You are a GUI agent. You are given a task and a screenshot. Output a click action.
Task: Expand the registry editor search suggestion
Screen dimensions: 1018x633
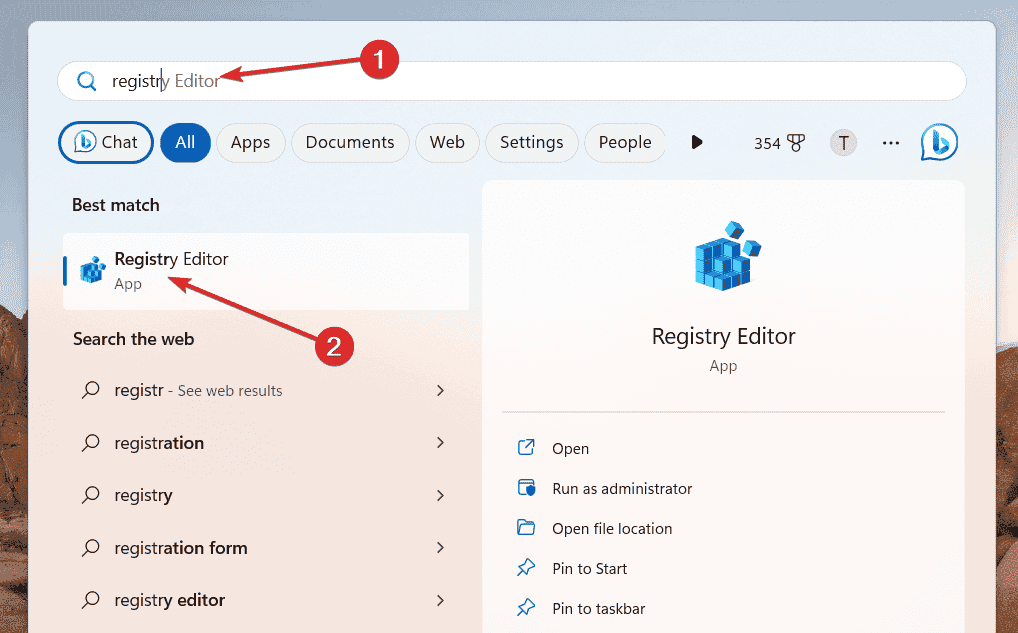click(440, 600)
